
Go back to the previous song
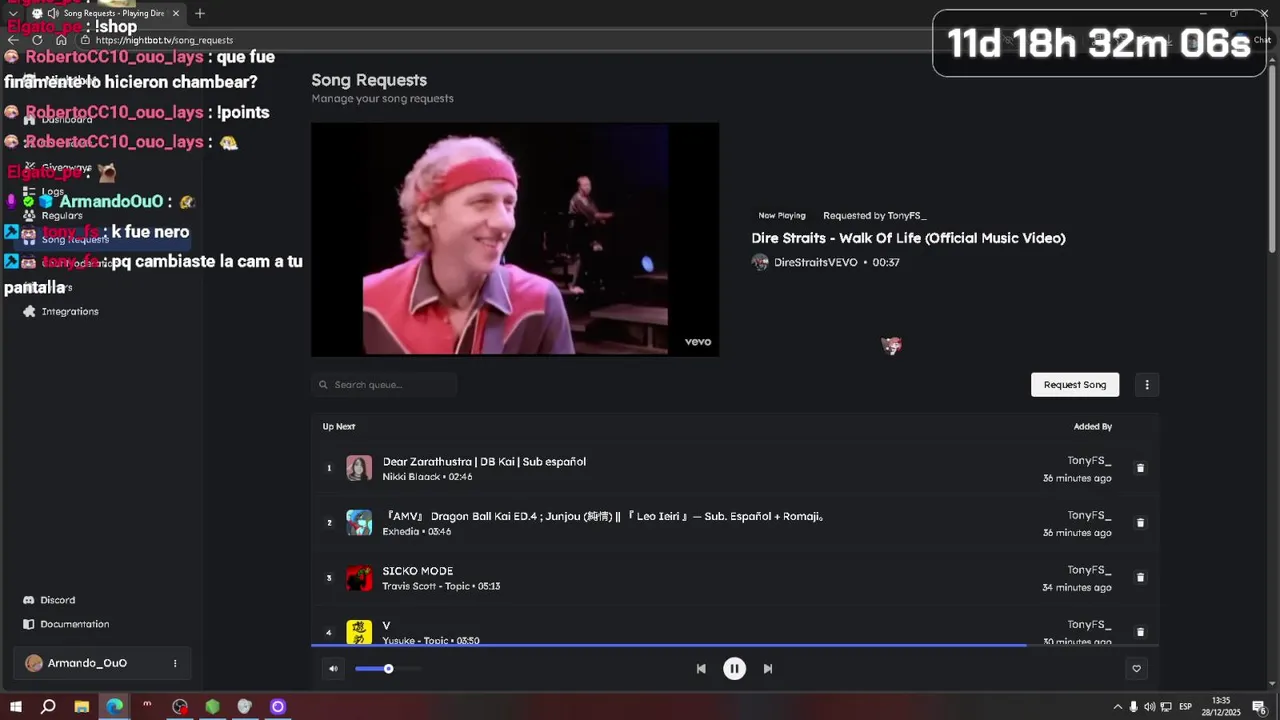701,669
